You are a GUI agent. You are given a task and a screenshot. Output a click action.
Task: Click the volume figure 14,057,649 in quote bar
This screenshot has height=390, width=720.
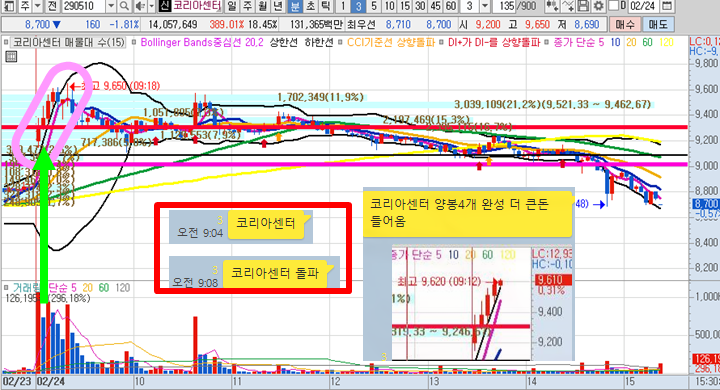(173, 24)
